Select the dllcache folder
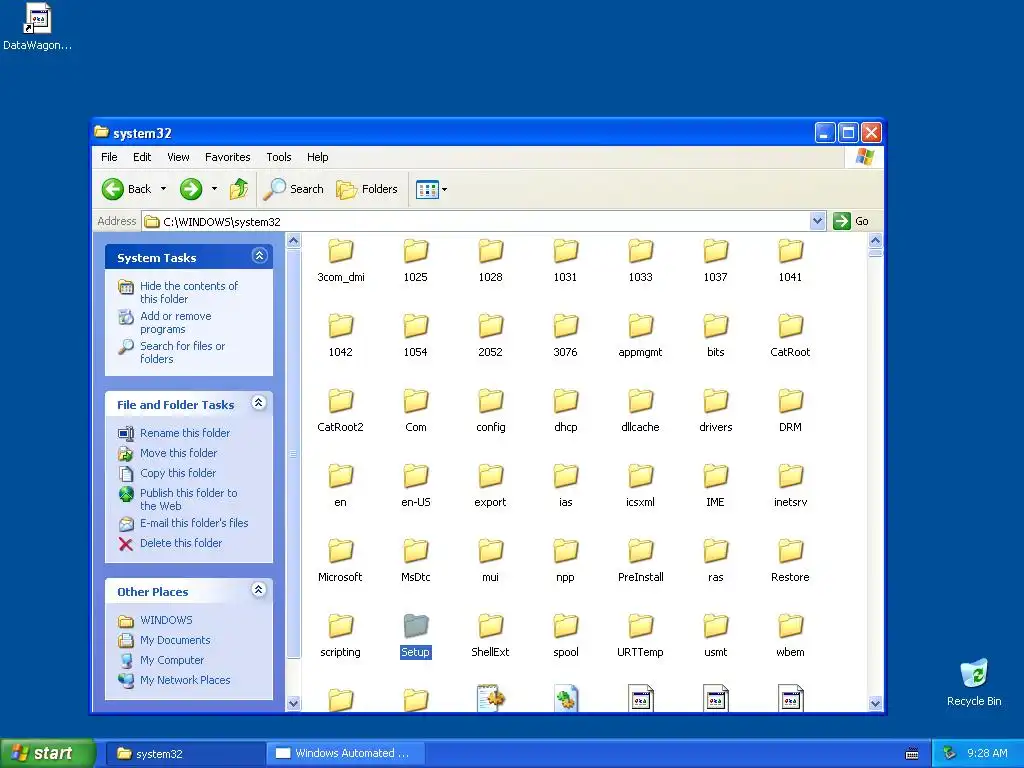The image size is (1024, 768). pyautogui.click(x=640, y=410)
